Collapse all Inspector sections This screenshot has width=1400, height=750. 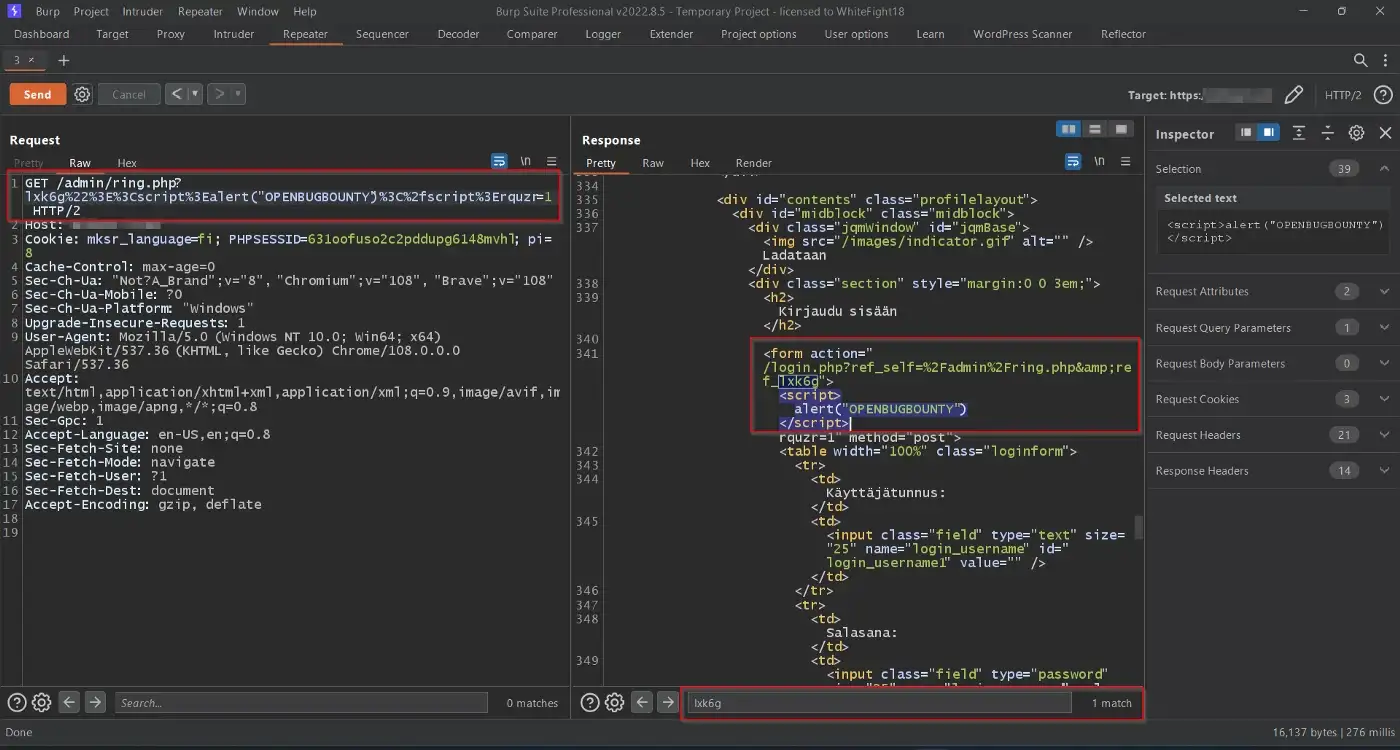(1327, 132)
